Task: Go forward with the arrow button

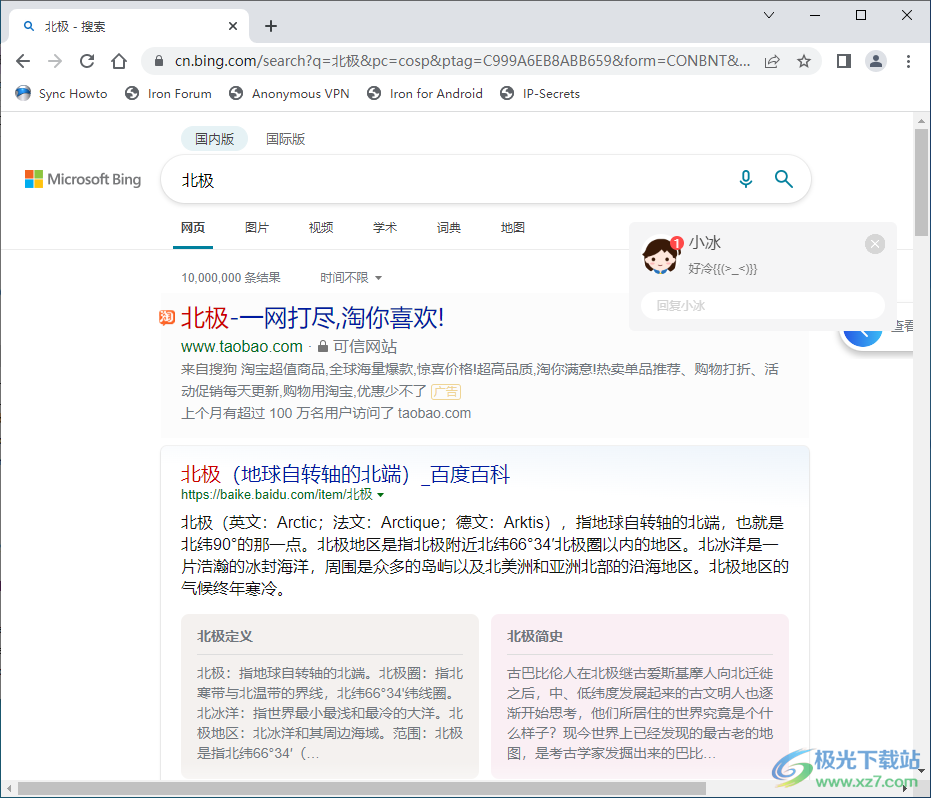Action: (x=55, y=61)
